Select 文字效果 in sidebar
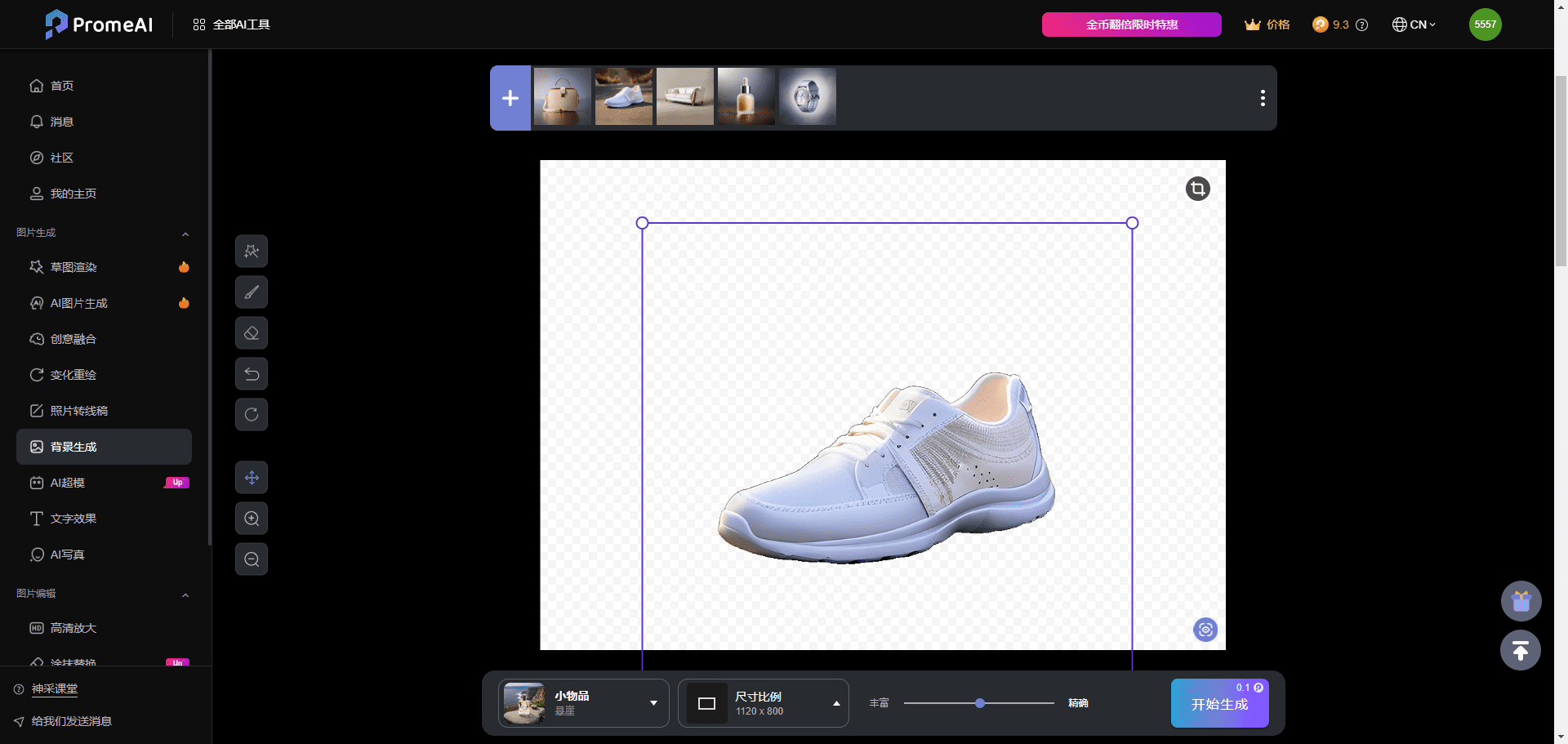This screenshot has height=744, width=1568. [104, 519]
